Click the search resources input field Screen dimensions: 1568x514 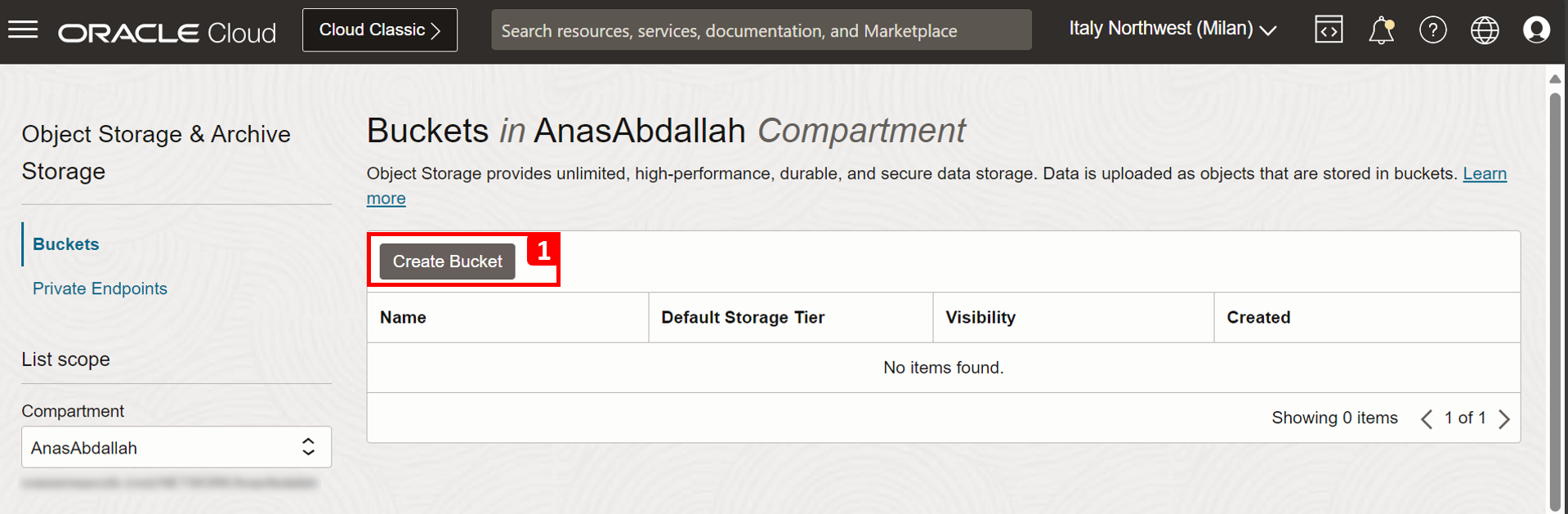(761, 30)
